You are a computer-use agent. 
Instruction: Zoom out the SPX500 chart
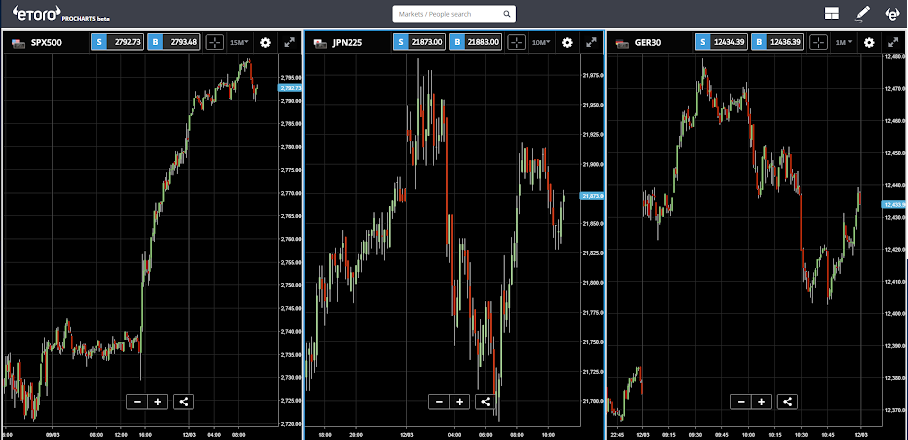pos(137,402)
